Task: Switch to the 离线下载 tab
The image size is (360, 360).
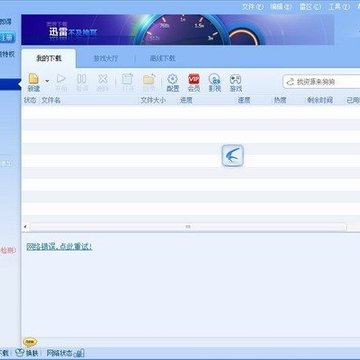Action: (162, 58)
